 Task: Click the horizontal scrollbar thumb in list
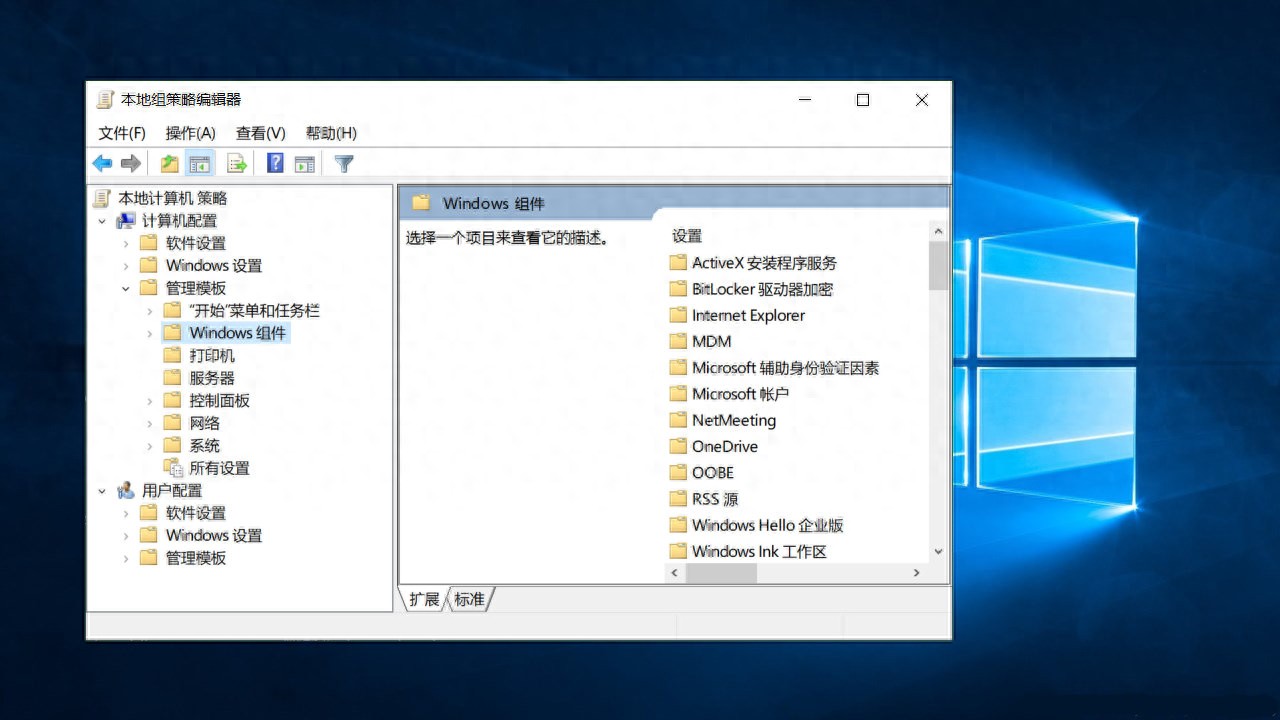tap(721, 573)
